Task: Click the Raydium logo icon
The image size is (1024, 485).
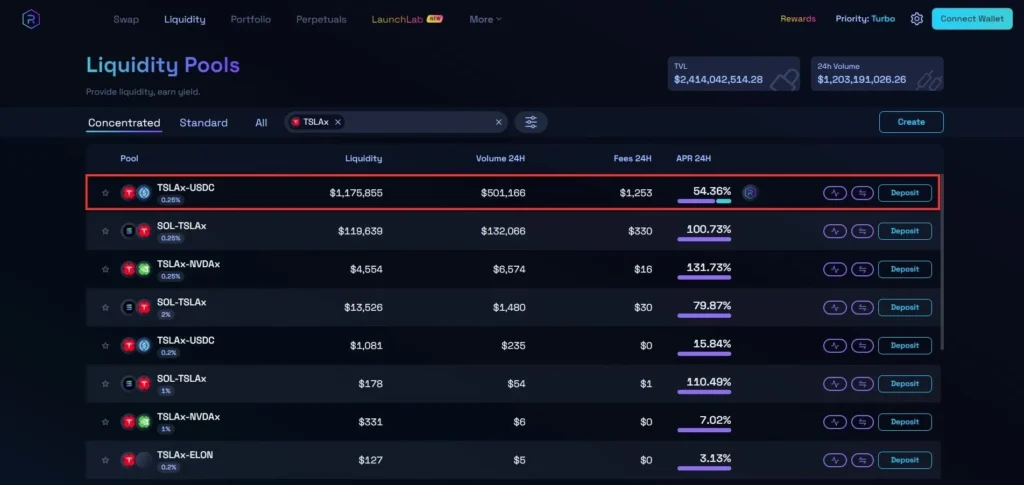Action: click(x=31, y=19)
